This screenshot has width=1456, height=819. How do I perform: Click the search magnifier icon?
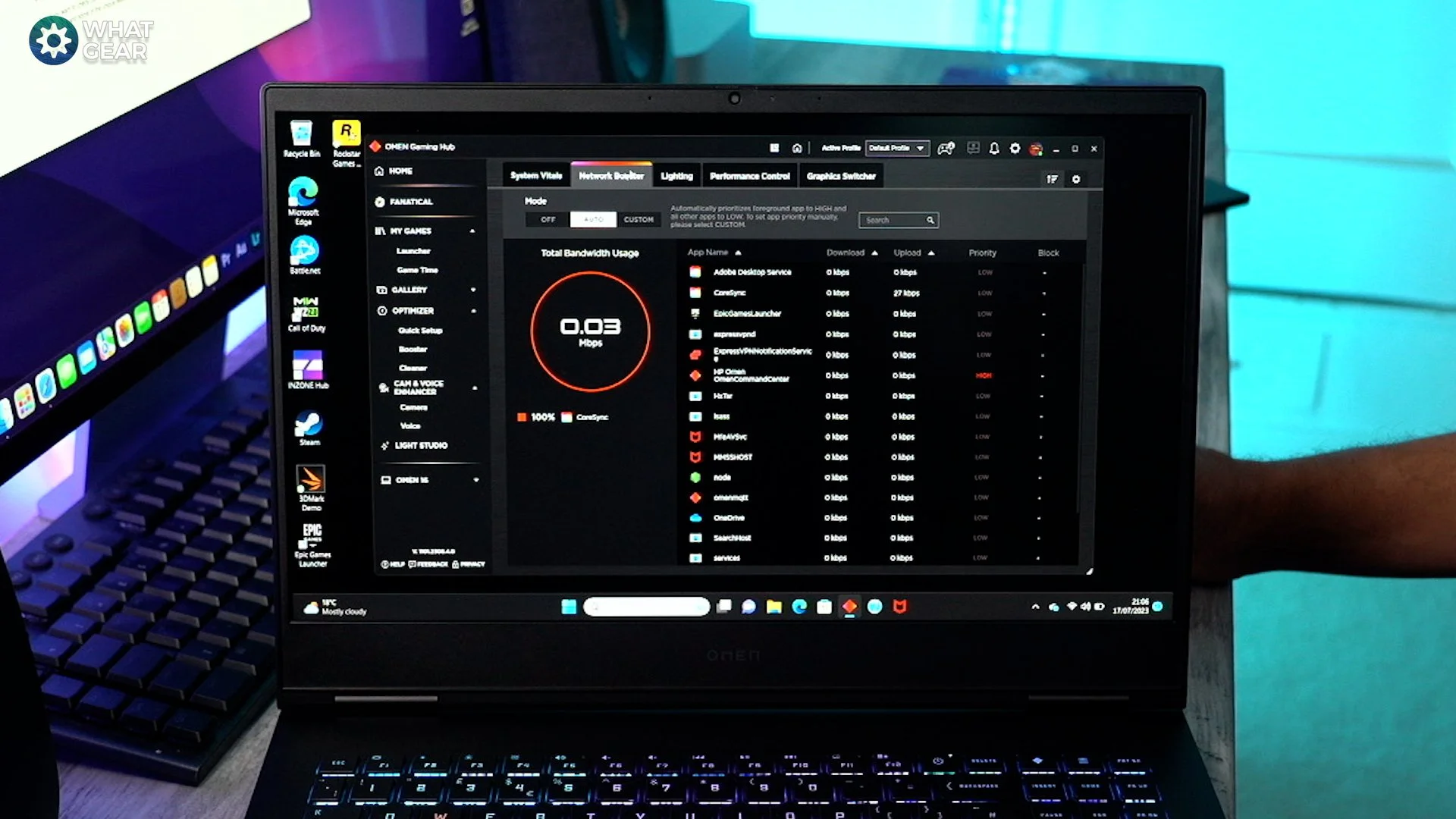pyautogui.click(x=930, y=220)
